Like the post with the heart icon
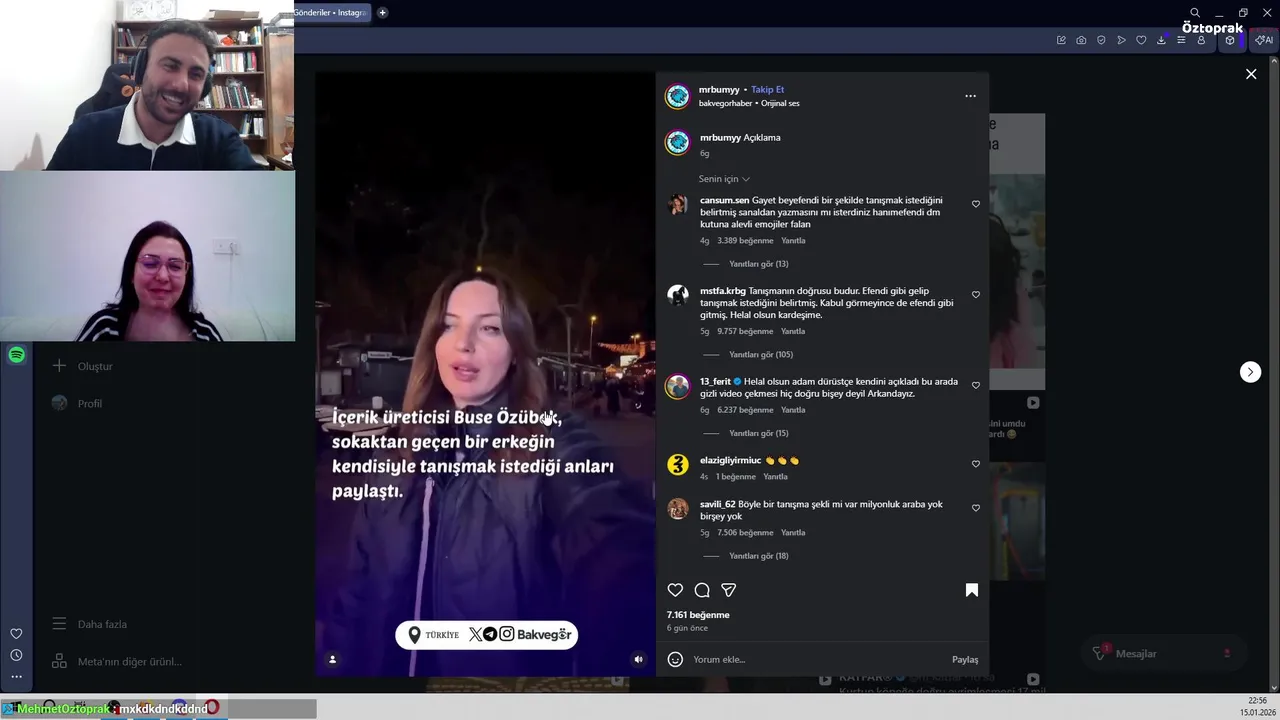 coord(675,590)
